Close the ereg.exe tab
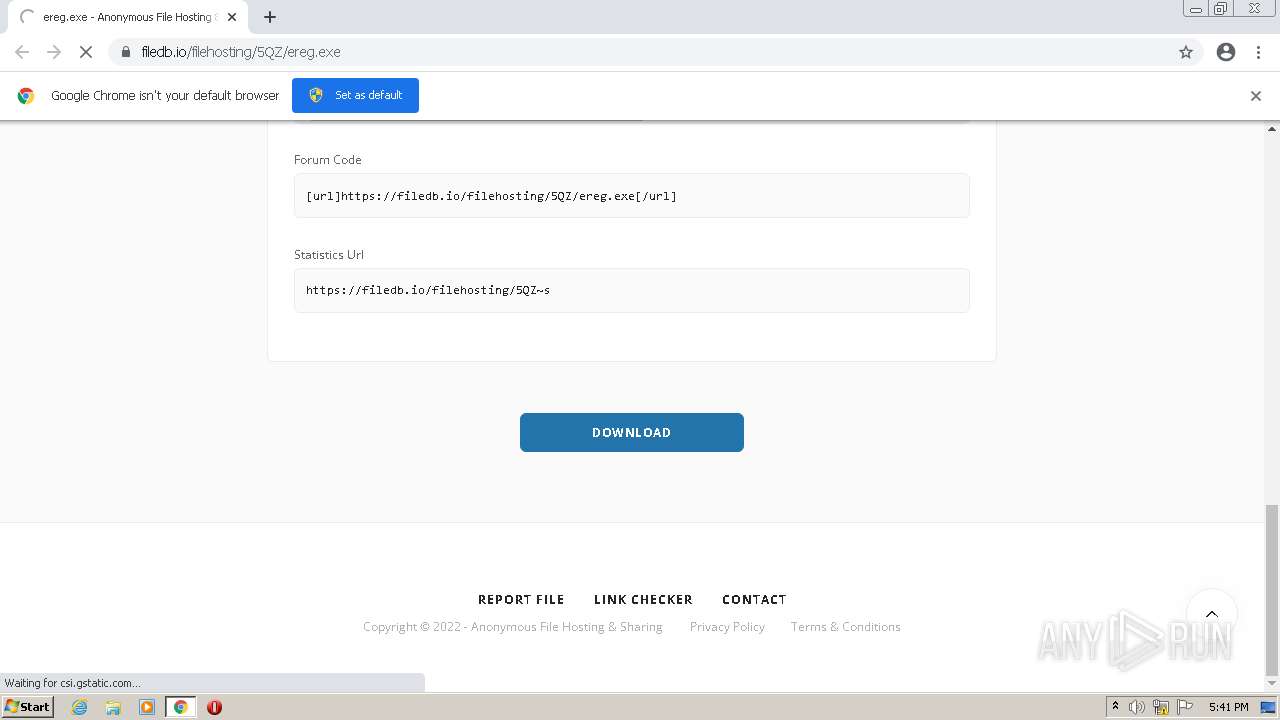 (x=232, y=17)
